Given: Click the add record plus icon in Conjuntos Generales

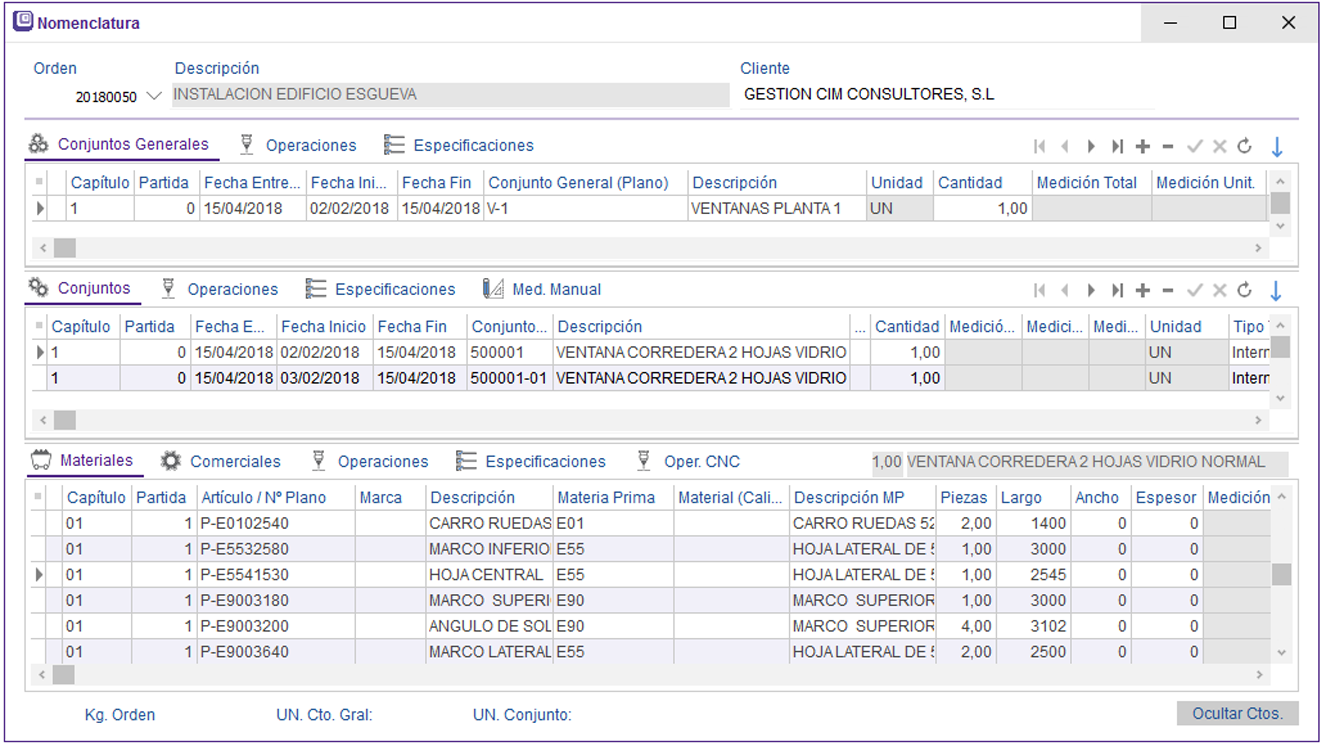Looking at the screenshot, I should point(1143,147).
